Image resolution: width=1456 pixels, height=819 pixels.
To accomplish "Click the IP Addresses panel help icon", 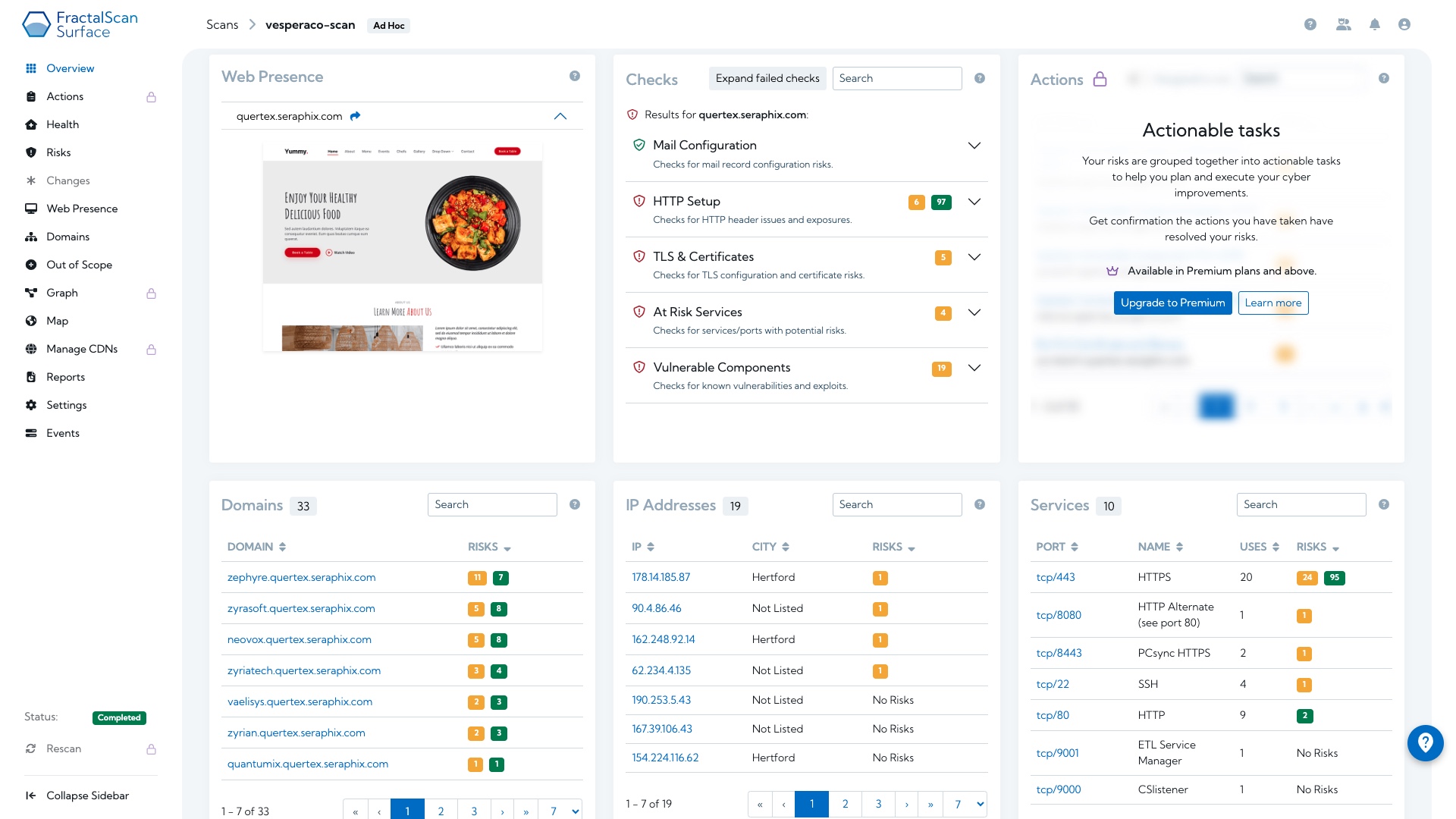I will coord(979,504).
